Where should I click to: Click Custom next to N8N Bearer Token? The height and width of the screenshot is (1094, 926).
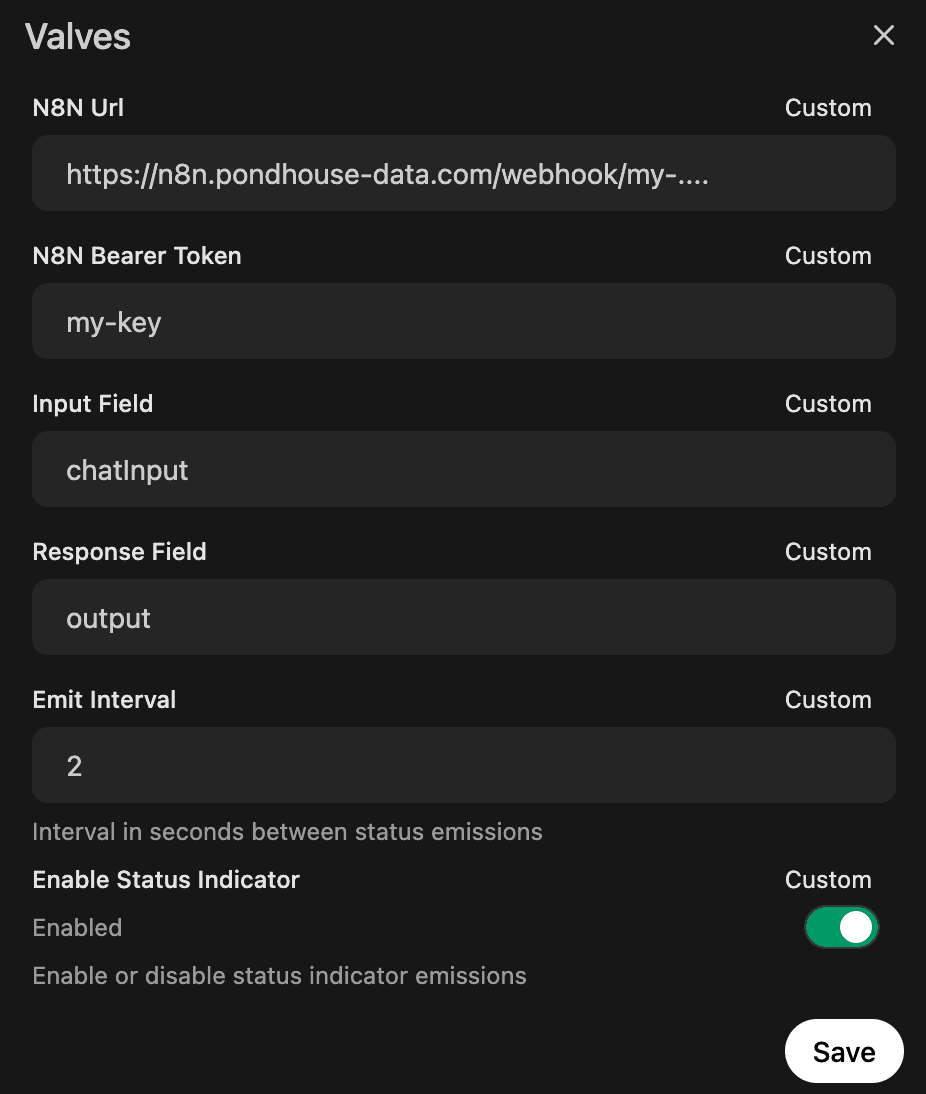pos(828,255)
